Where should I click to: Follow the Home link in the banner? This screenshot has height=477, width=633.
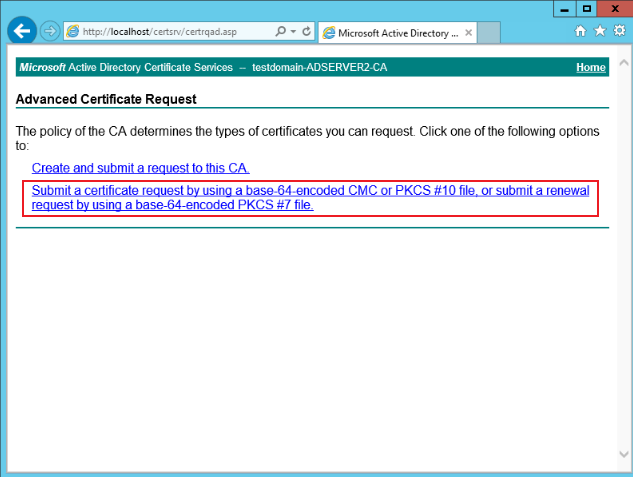591,67
